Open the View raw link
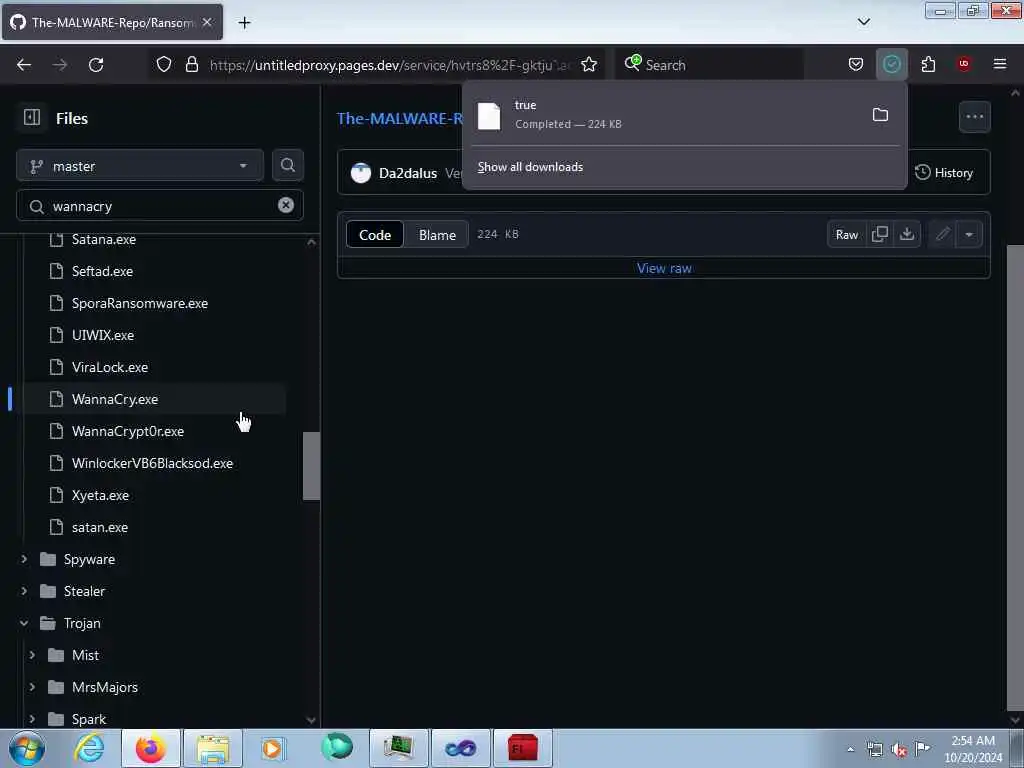The image size is (1024, 768). click(x=664, y=268)
